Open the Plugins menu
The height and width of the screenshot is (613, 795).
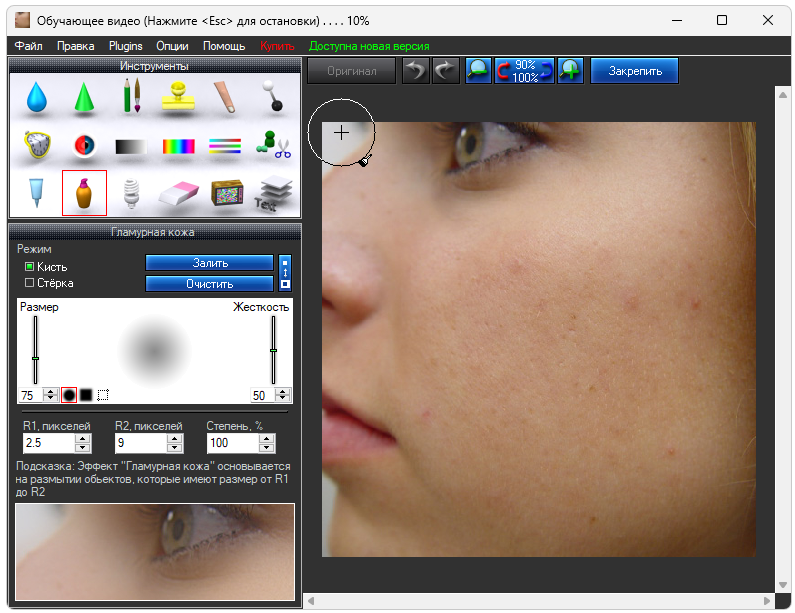pyautogui.click(x=126, y=46)
